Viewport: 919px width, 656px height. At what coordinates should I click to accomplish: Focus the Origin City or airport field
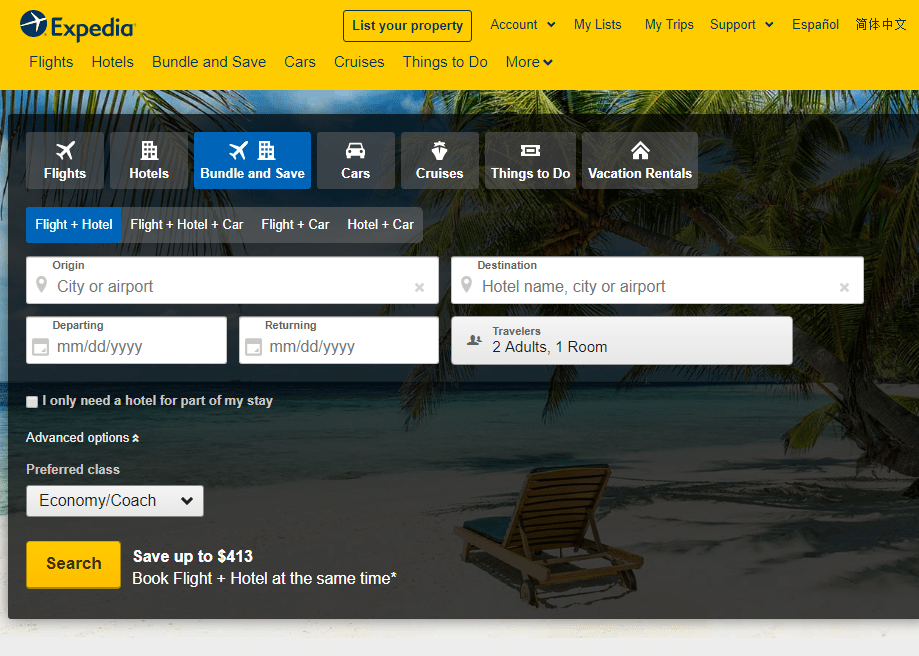click(x=233, y=280)
